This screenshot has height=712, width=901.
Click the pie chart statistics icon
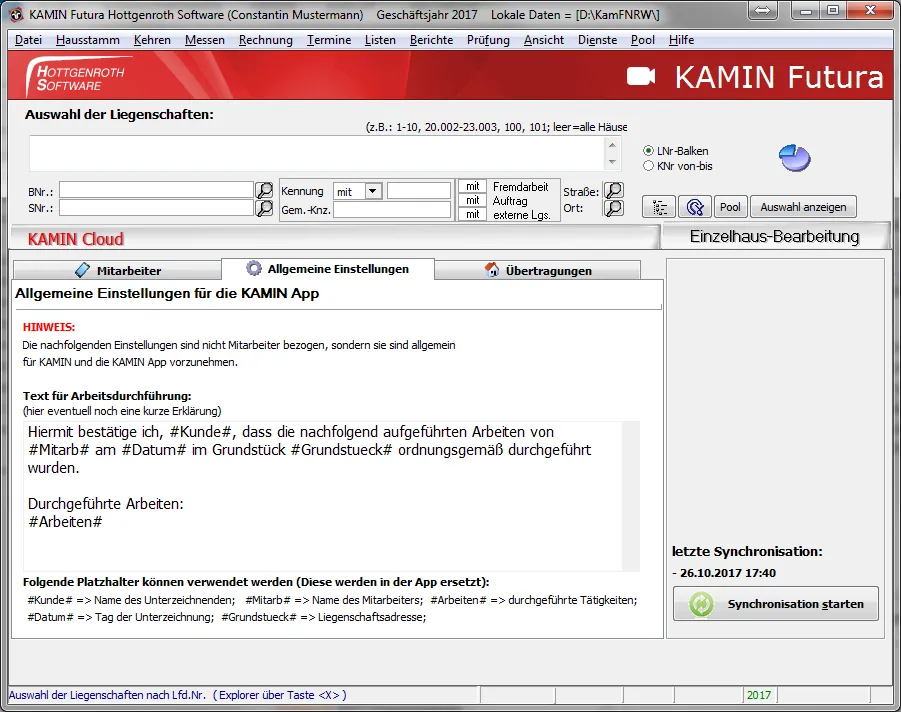point(794,157)
